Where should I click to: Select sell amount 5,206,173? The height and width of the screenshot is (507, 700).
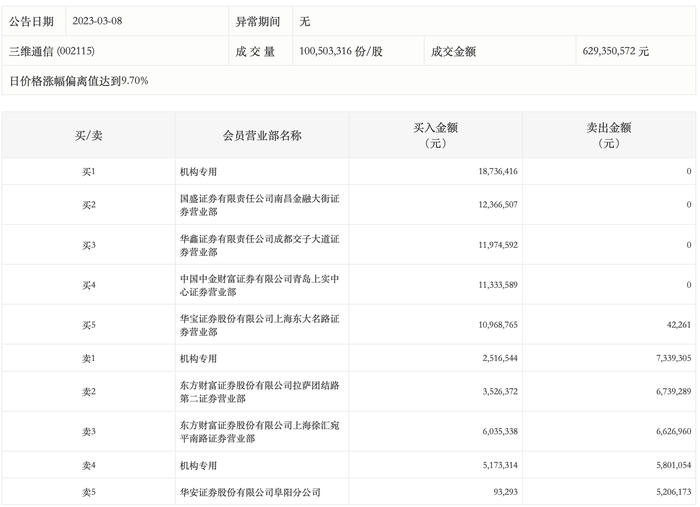[673, 492]
